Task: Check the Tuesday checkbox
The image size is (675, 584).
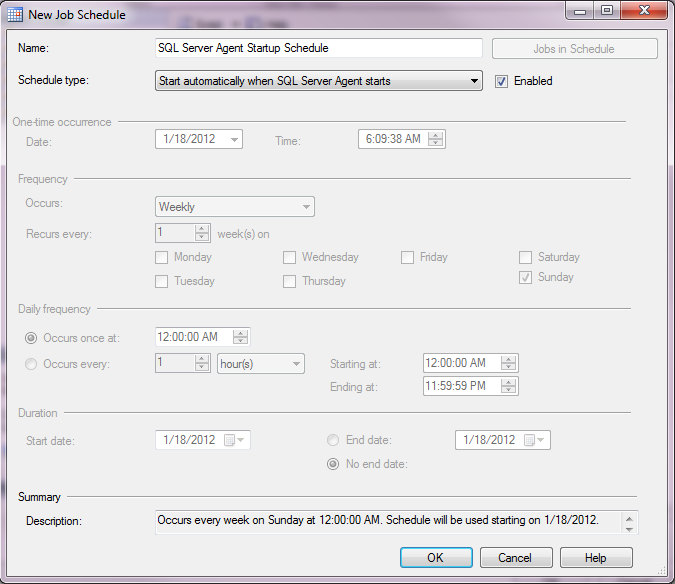Action: (161, 281)
